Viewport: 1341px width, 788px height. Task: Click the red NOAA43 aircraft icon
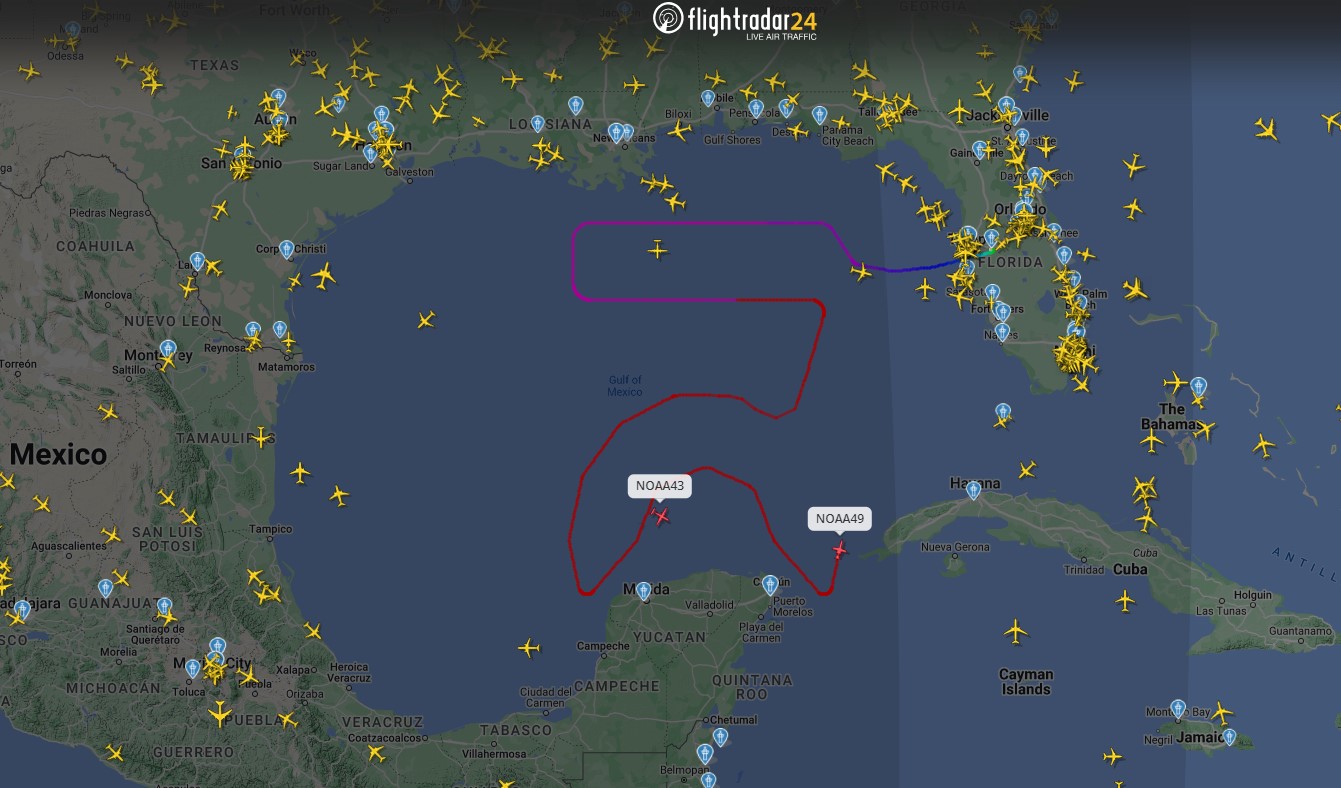click(x=661, y=516)
